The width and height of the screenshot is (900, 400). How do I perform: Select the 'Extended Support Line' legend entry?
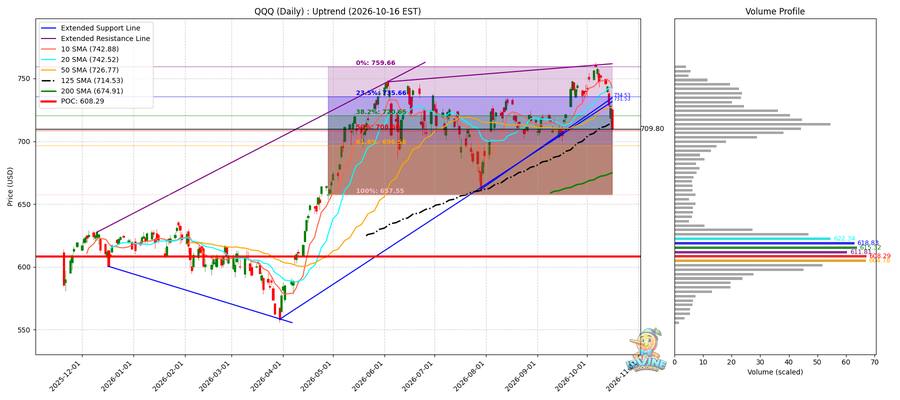(90, 28)
